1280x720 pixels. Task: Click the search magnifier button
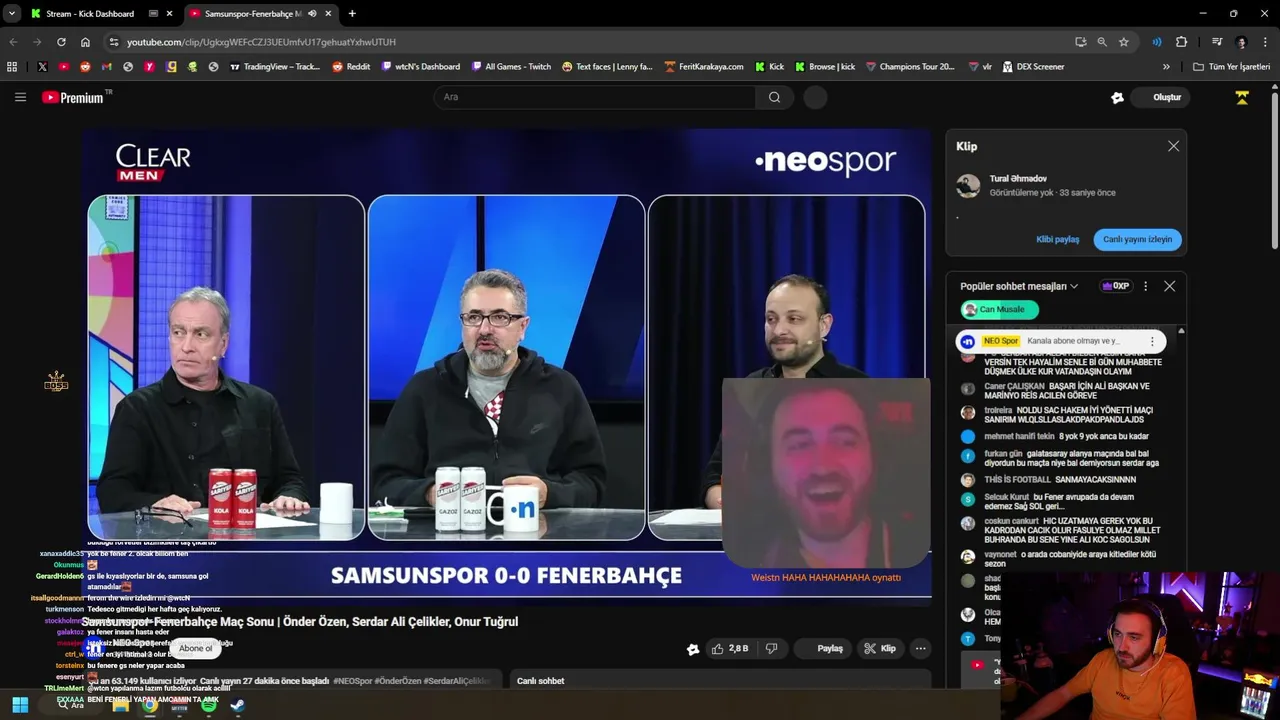(774, 97)
